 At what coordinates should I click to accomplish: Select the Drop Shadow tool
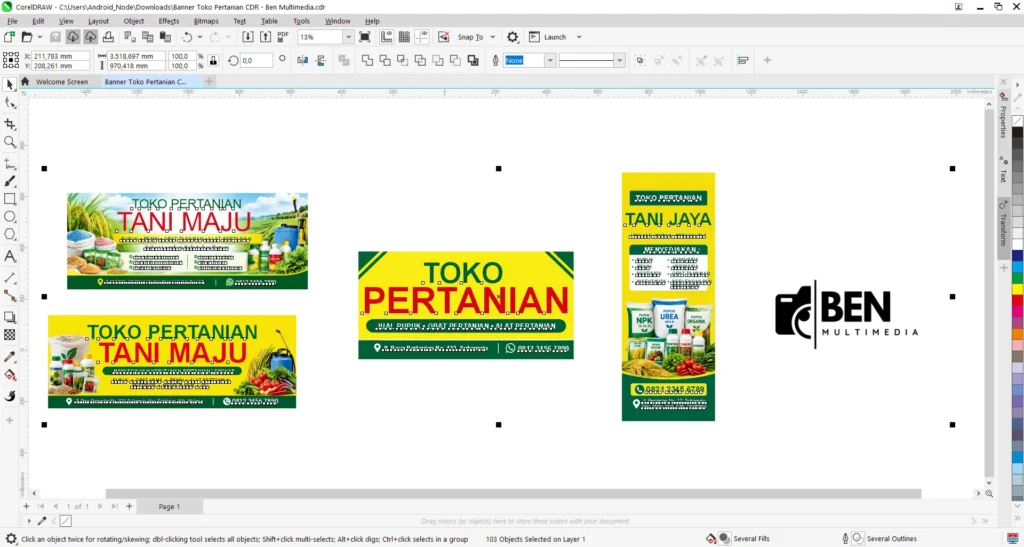tap(10, 317)
